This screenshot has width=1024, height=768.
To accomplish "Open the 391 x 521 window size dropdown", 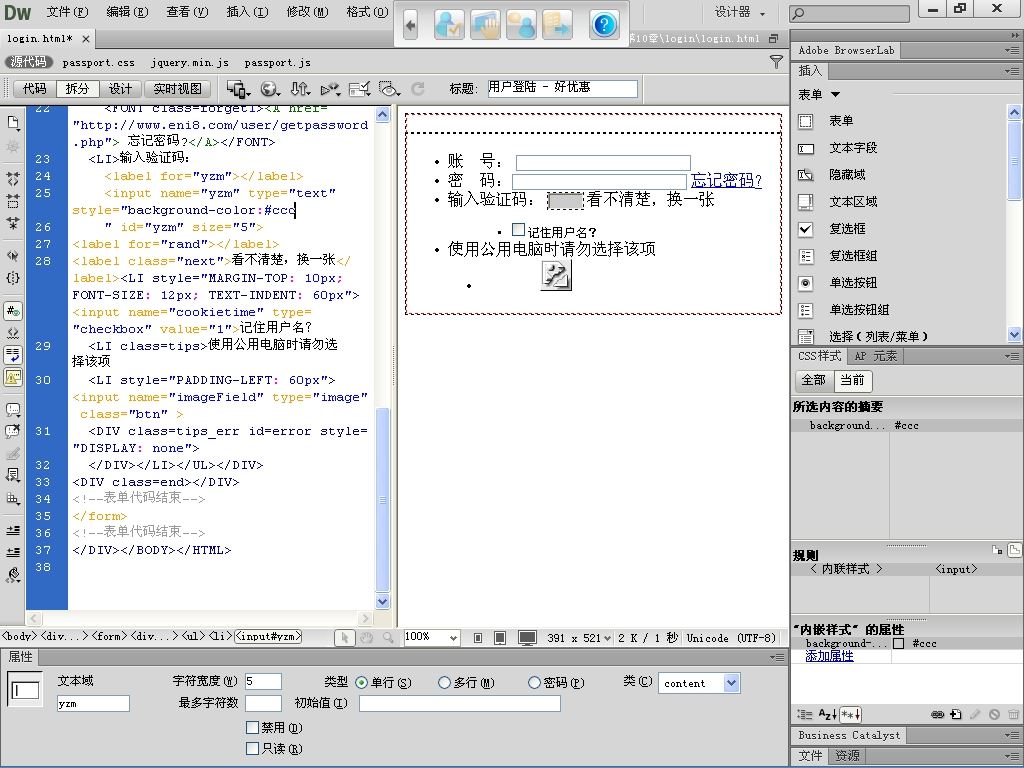I will click(x=579, y=638).
